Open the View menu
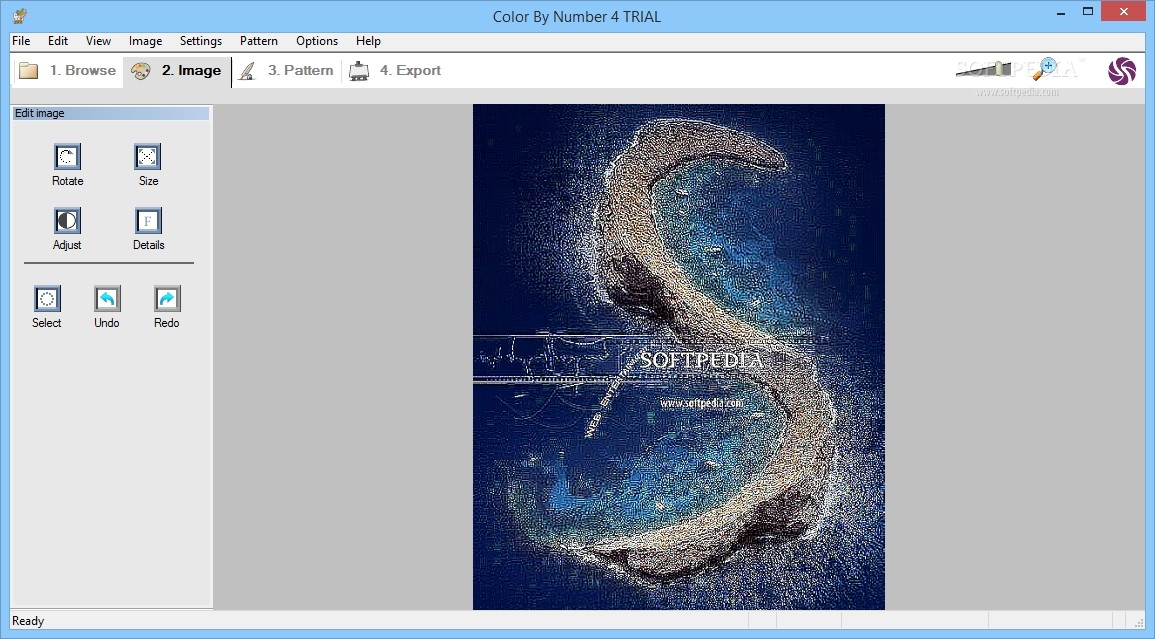1155x639 pixels. point(98,41)
